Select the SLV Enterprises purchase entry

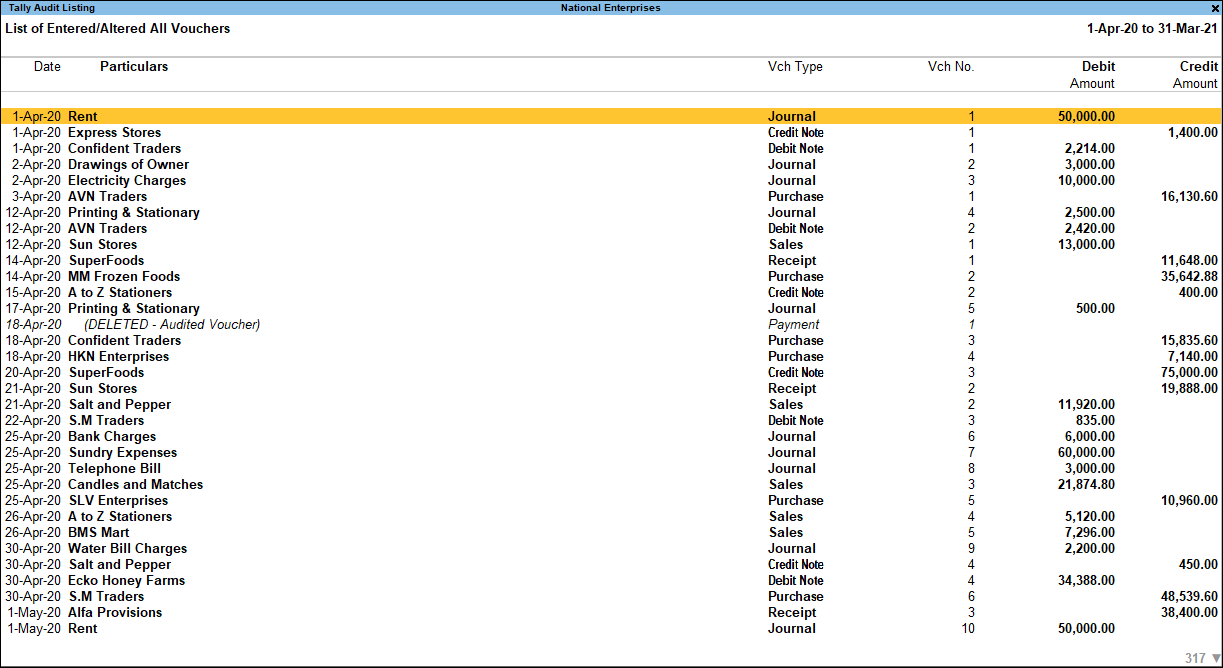coord(611,500)
